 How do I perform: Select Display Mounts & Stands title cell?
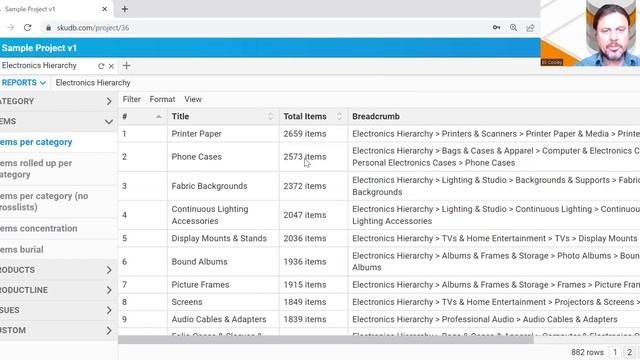coord(223,238)
